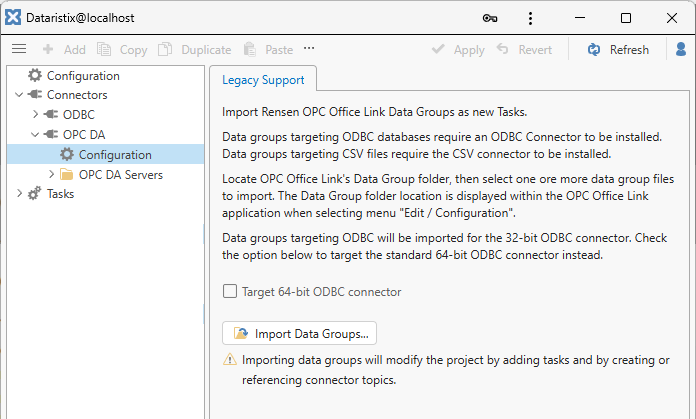Select top-level Configuration tree item
This screenshot has height=419, width=696.
(x=82, y=76)
